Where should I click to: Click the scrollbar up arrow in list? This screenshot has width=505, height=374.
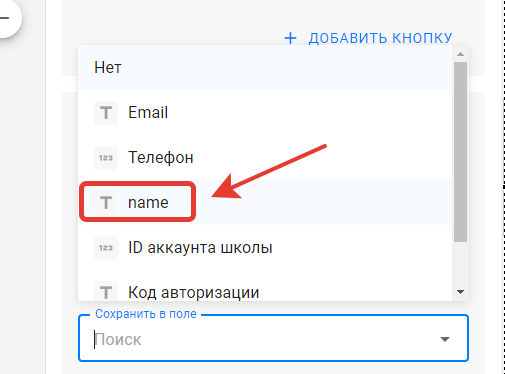pyautogui.click(x=460, y=54)
